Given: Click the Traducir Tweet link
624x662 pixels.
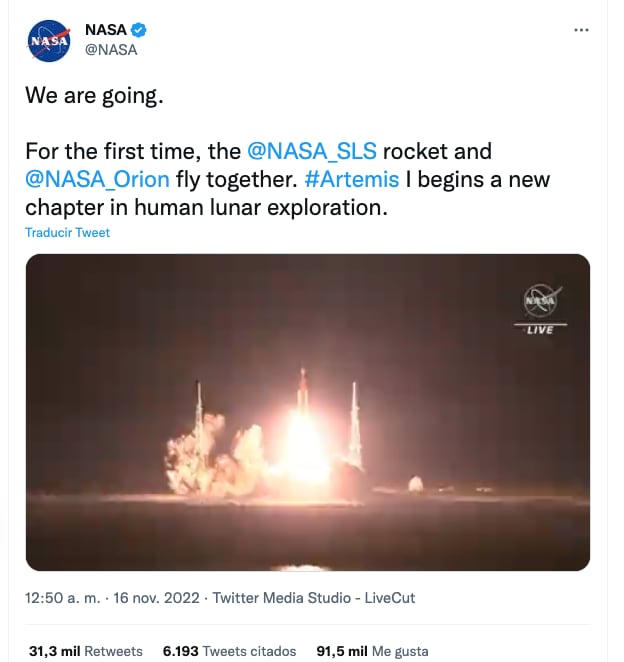Looking at the screenshot, I should (x=68, y=232).
